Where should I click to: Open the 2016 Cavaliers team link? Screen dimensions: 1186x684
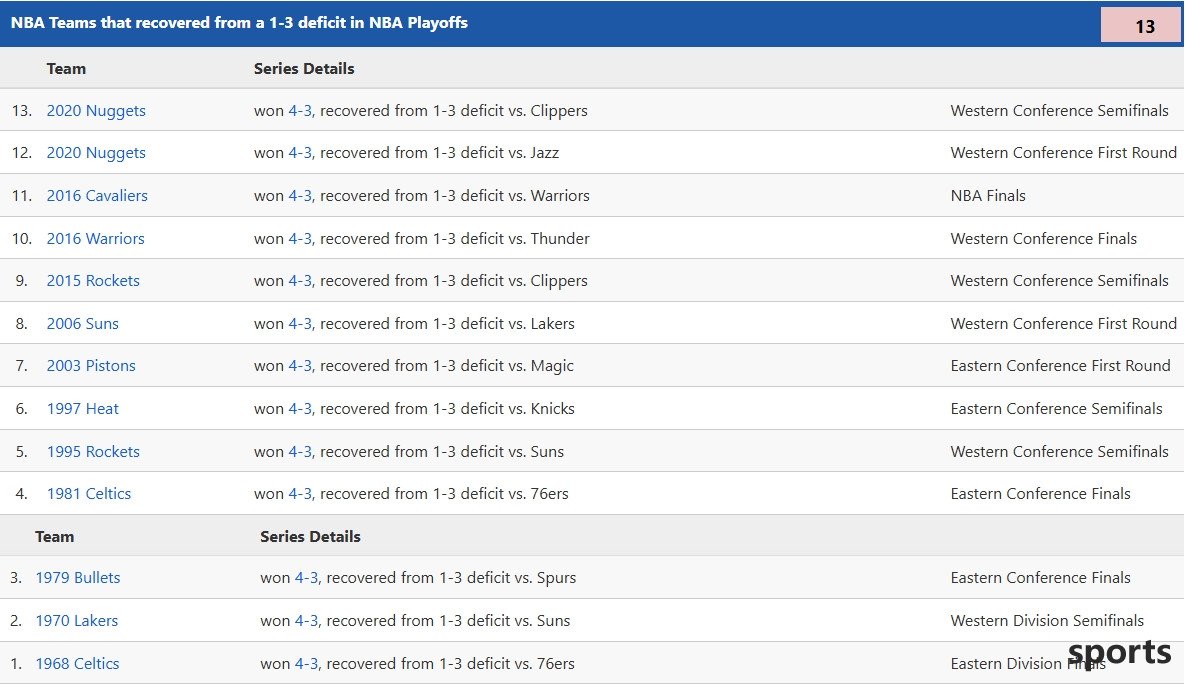pos(97,195)
